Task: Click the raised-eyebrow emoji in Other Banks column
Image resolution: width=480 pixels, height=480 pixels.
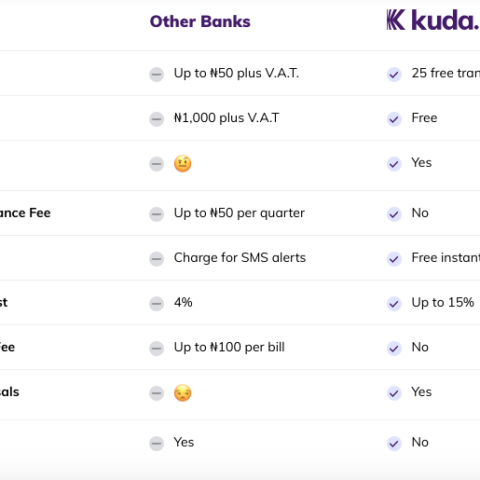Action: click(x=183, y=164)
